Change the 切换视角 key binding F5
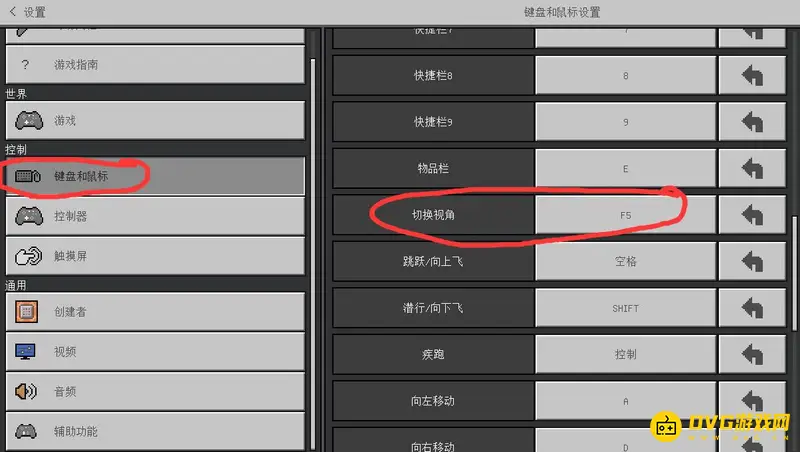 (x=626, y=215)
